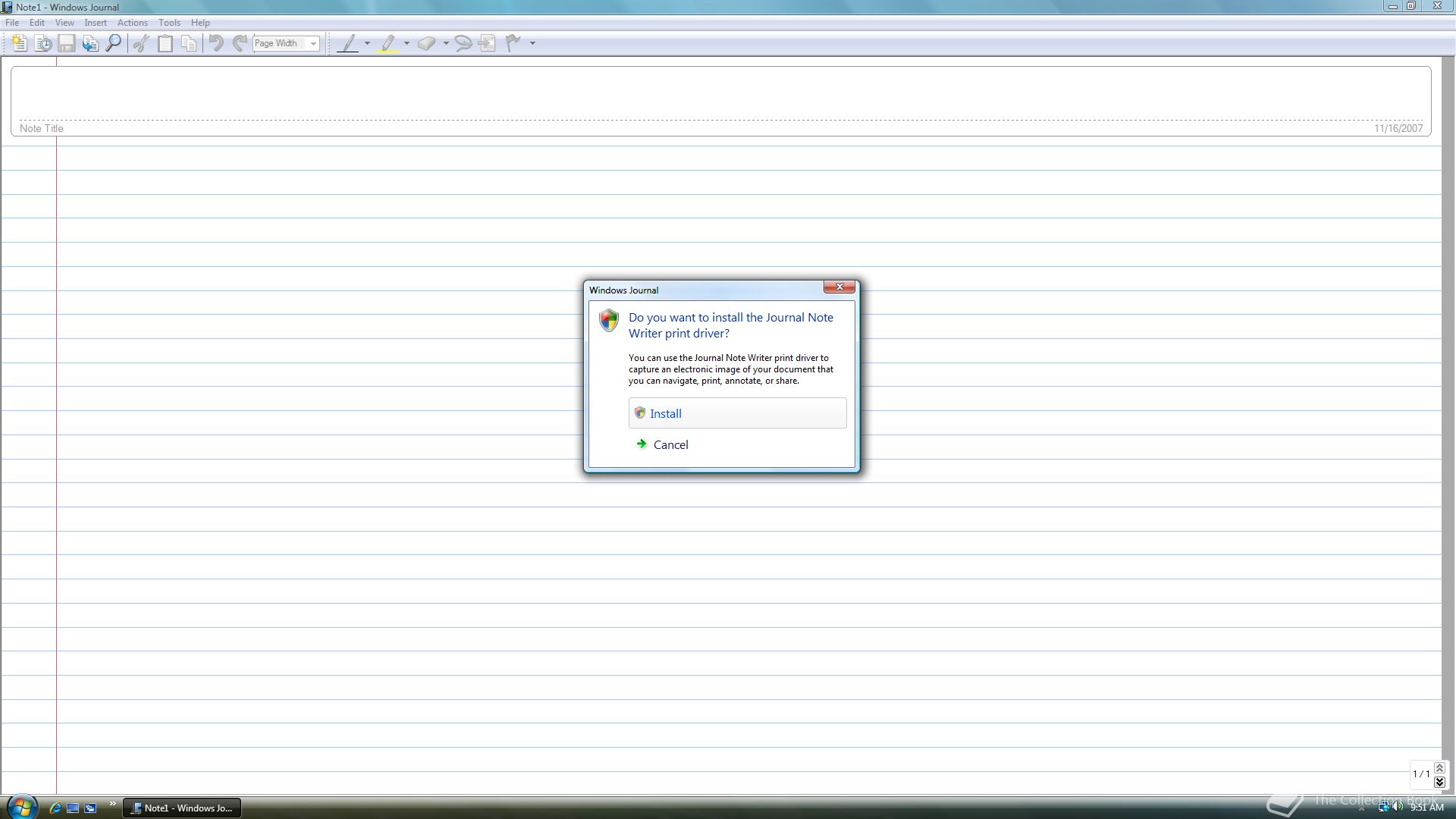Go to next page arrow button
The width and height of the screenshot is (1456, 819).
1439,782
